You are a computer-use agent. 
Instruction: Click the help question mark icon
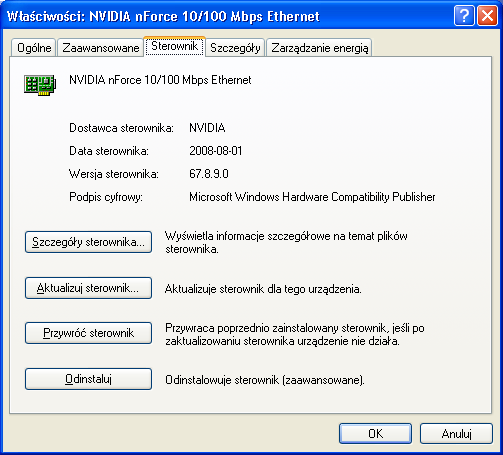[x=464, y=16]
